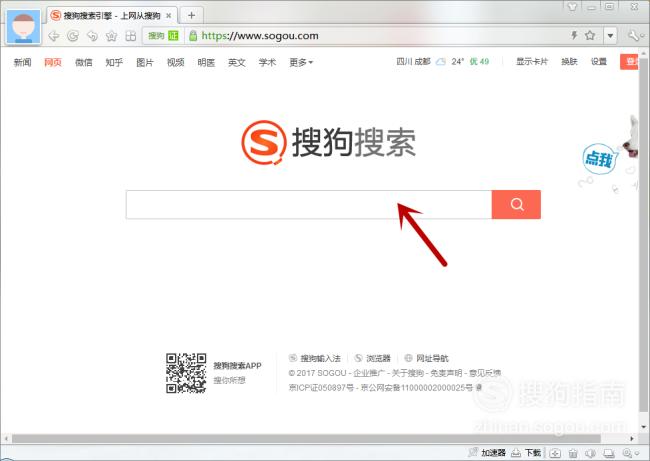Open the 学术 search category
The image size is (650, 461).
click(x=267, y=63)
